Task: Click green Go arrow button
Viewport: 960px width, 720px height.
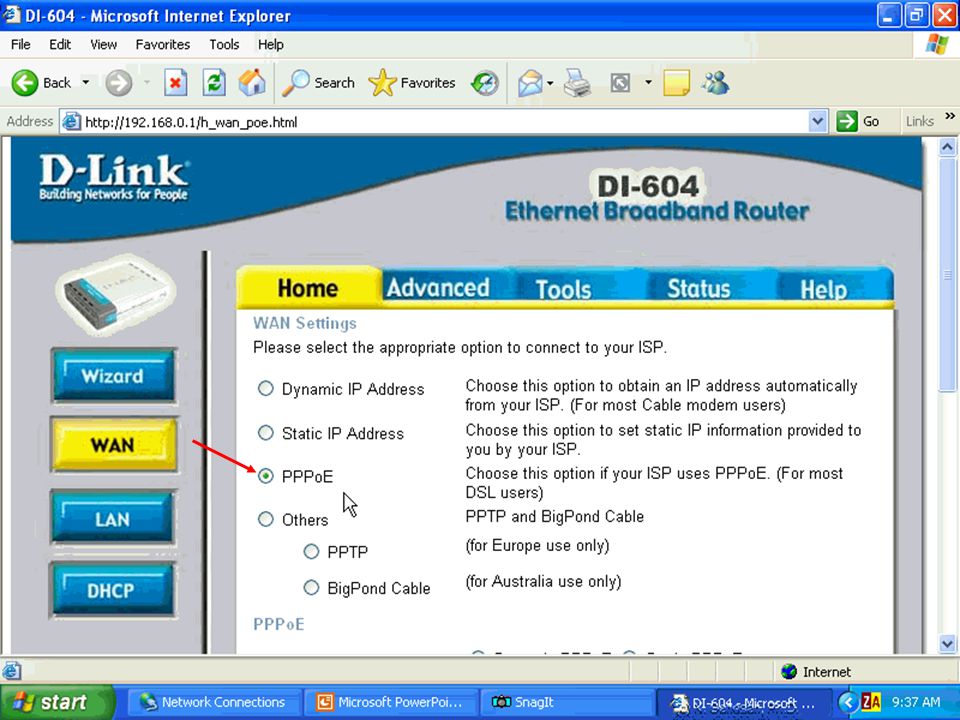Action: (847, 121)
